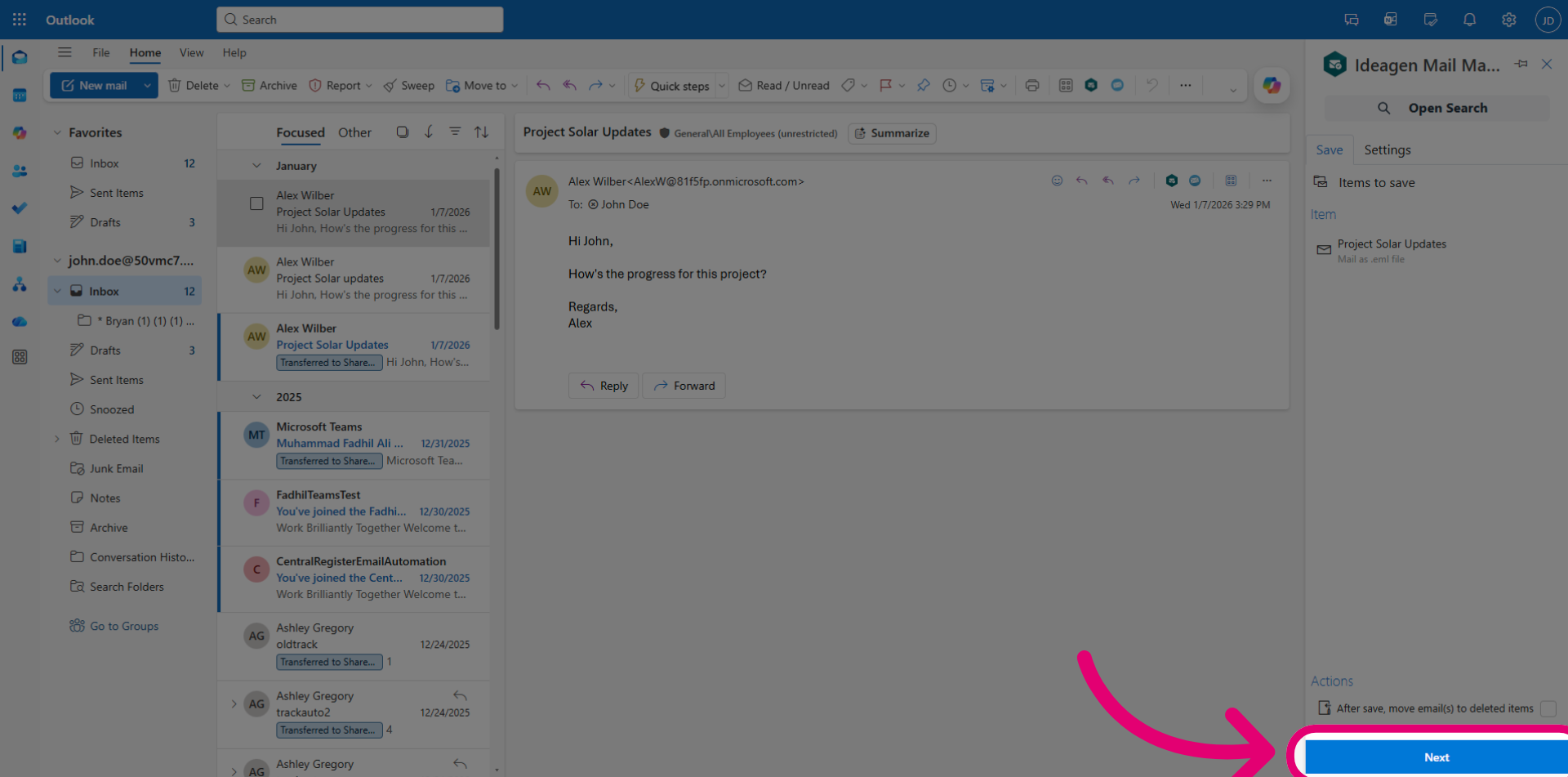Open People in the left app rail

[x=20, y=171]
